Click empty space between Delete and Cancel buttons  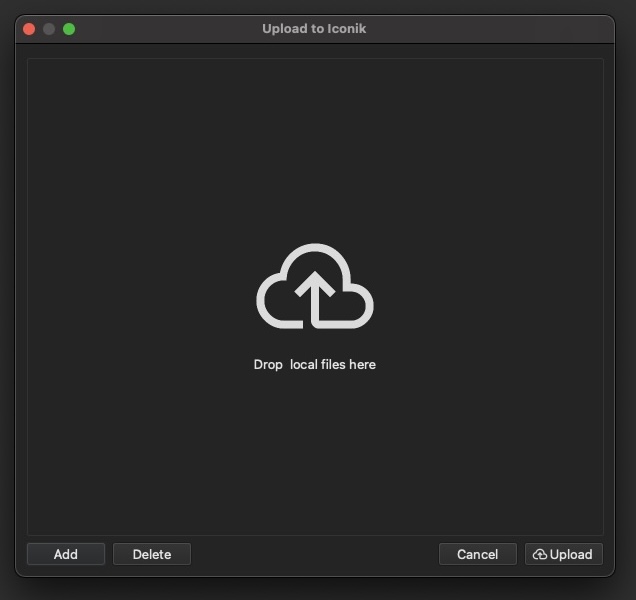[315, 554]
